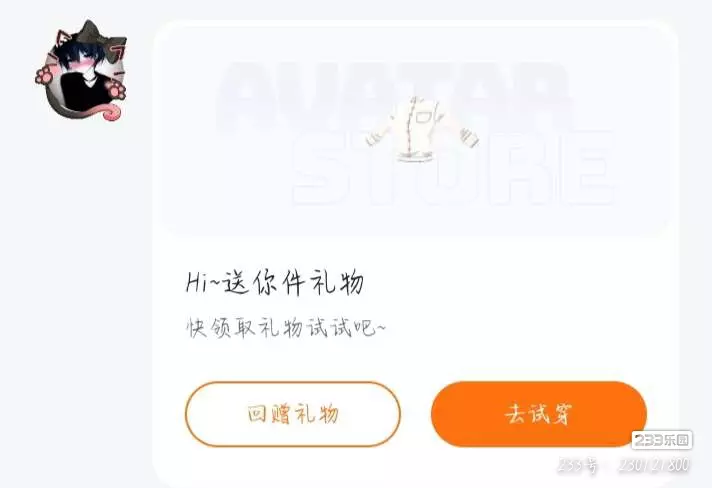The image size is (712, 488).
Task: Open the sender's cat-eared profile avatar
Action: [81, 70]
